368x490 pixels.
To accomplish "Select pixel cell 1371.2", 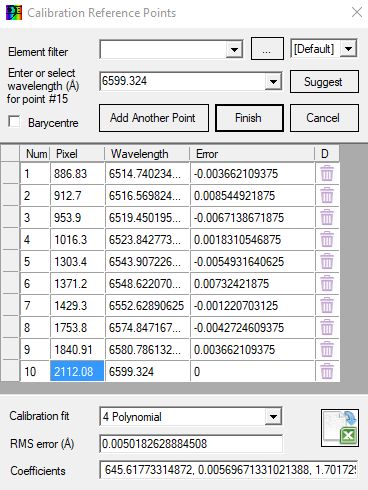I will (x=77, y=283).
